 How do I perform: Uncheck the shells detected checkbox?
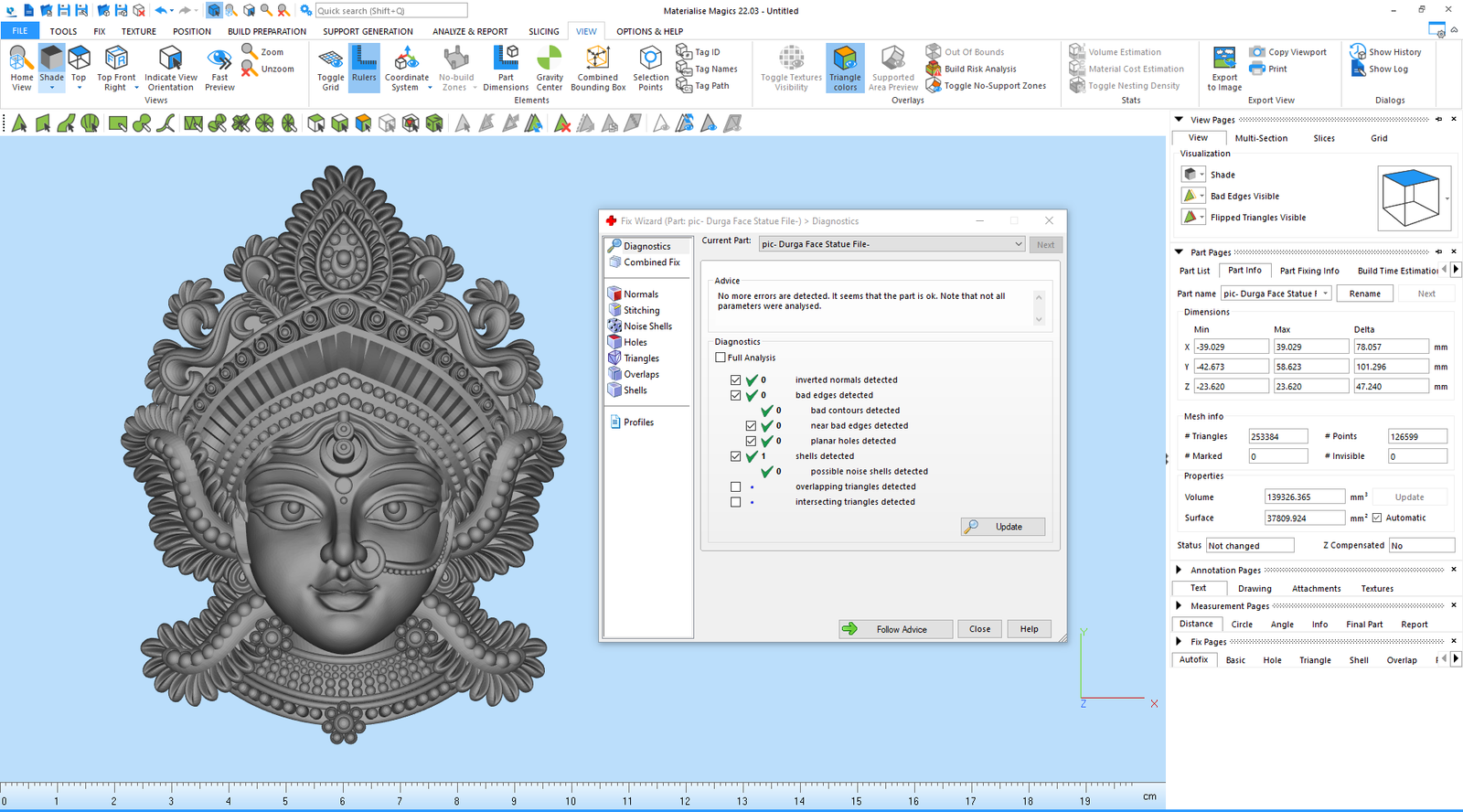coord(736,456)
